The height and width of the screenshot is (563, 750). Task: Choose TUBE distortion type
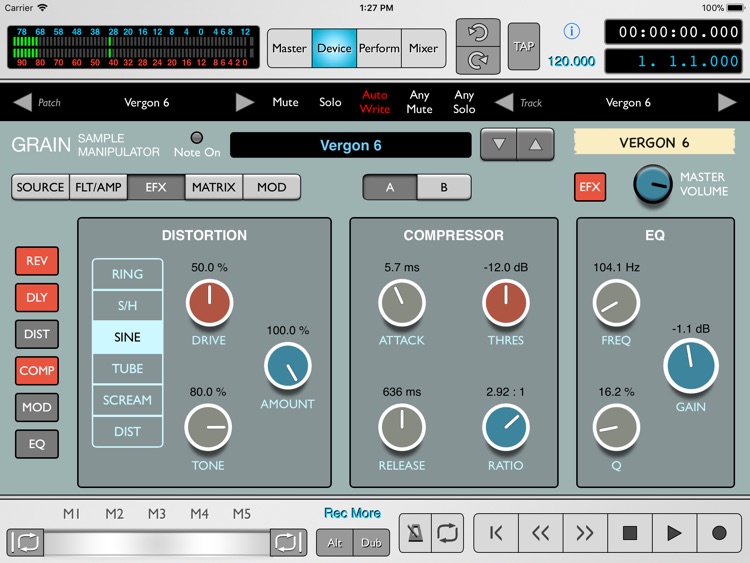[x=127, y=369]
